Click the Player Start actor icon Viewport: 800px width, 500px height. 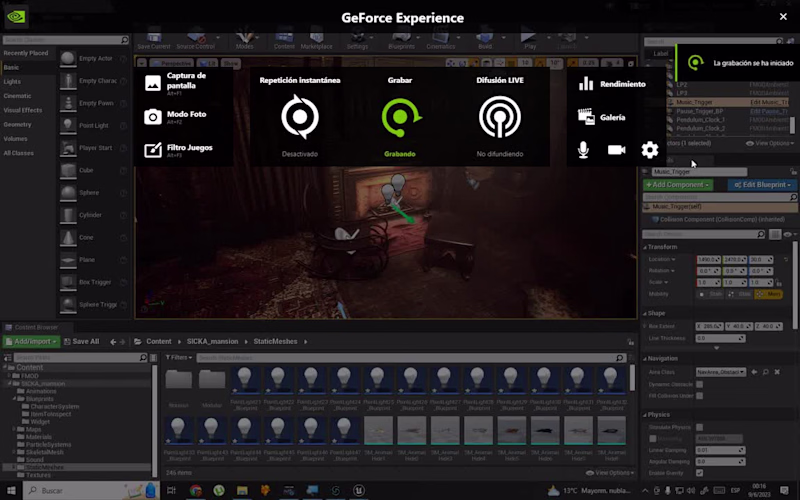(68, 147)
